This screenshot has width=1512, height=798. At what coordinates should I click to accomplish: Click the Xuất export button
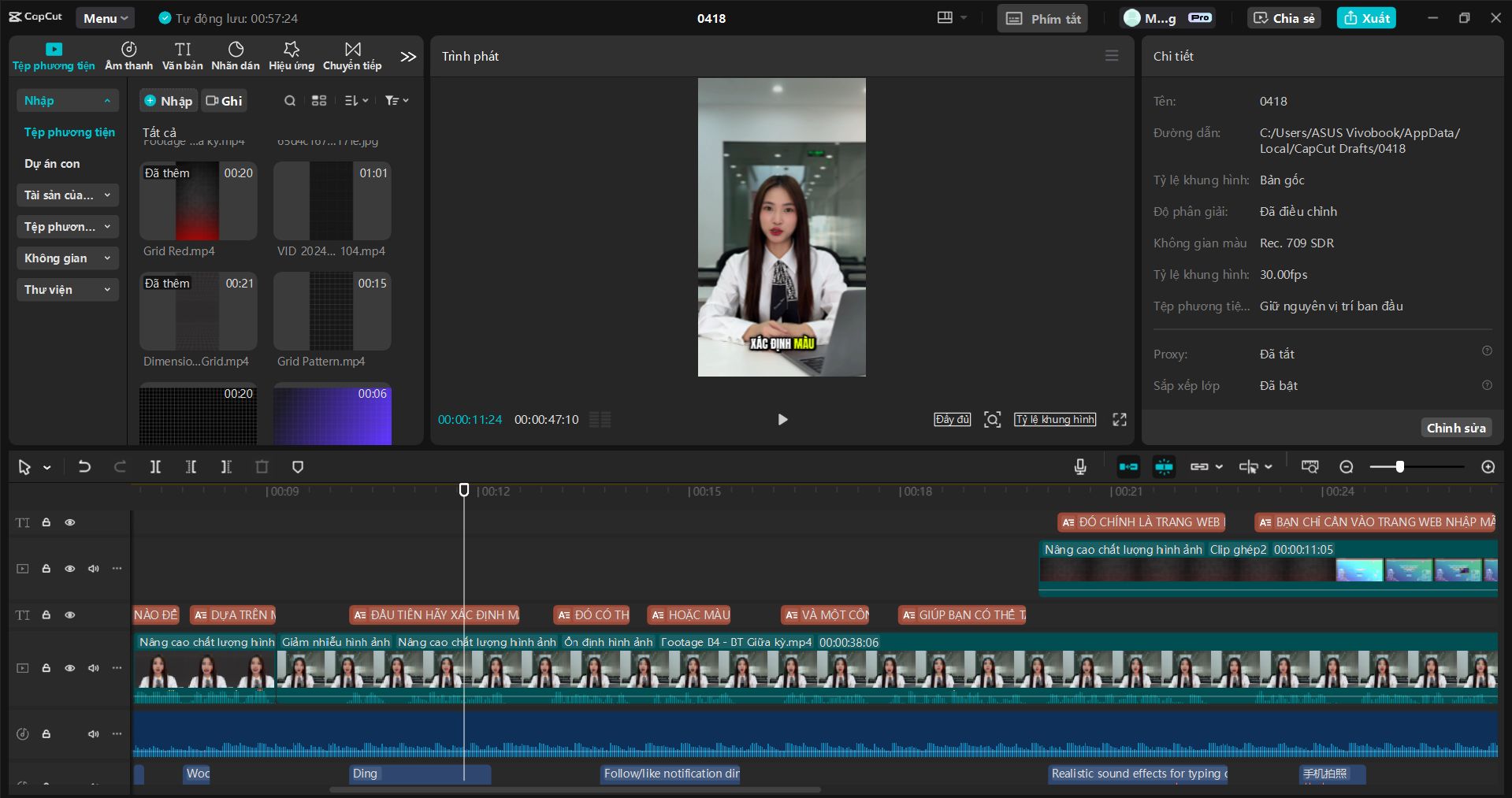1366,18
